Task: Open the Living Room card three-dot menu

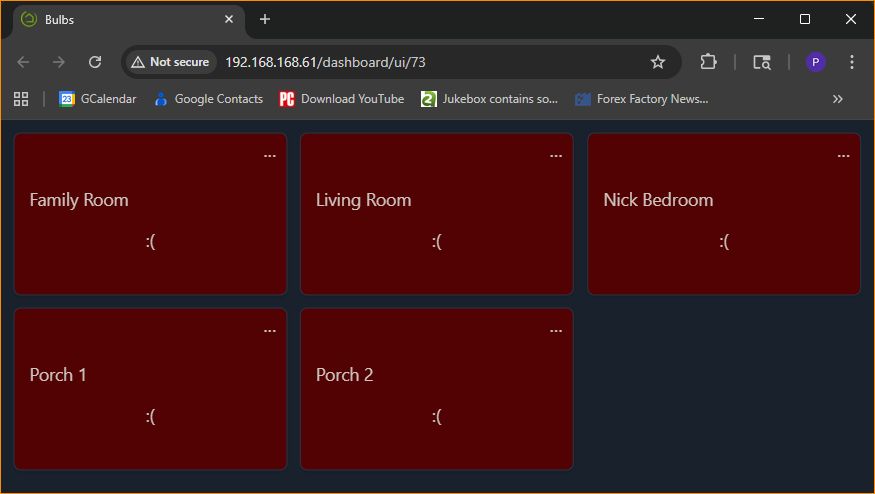Action: click(x=556, y=156)
